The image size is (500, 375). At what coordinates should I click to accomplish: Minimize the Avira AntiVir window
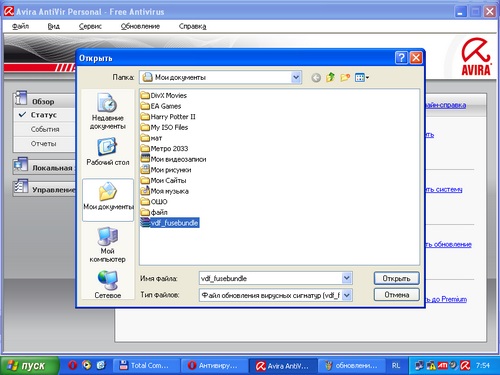460,12
